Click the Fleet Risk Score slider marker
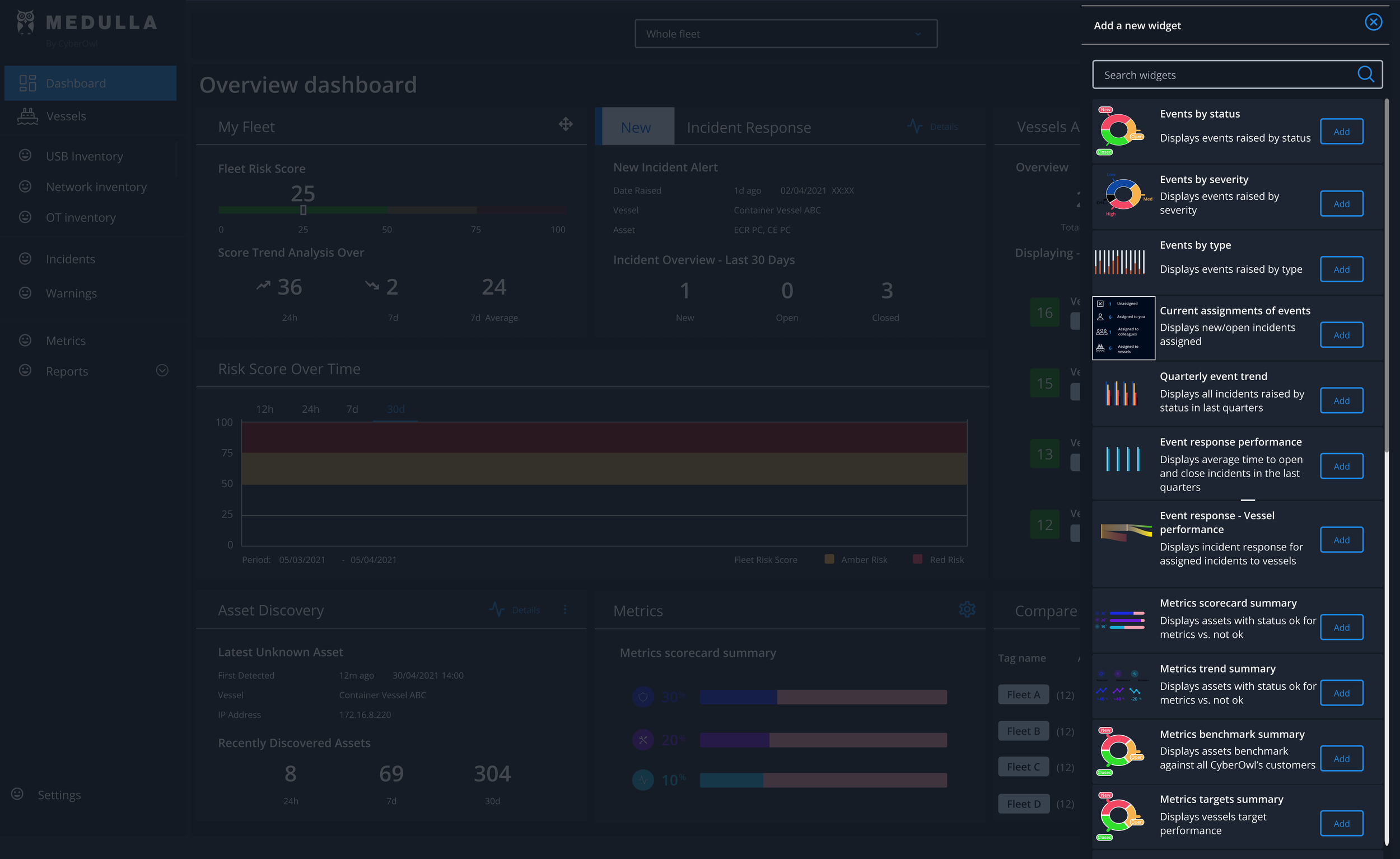Image resolution: width=1400 pixels, height=859 pixels. tap(304, 211)
